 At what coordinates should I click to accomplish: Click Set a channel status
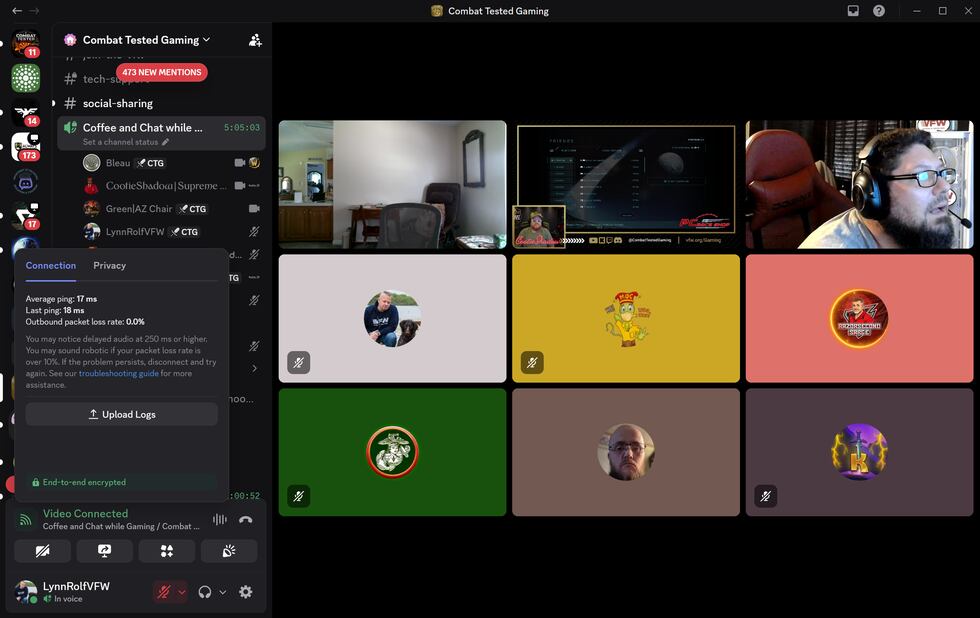[x=120, y=142]
